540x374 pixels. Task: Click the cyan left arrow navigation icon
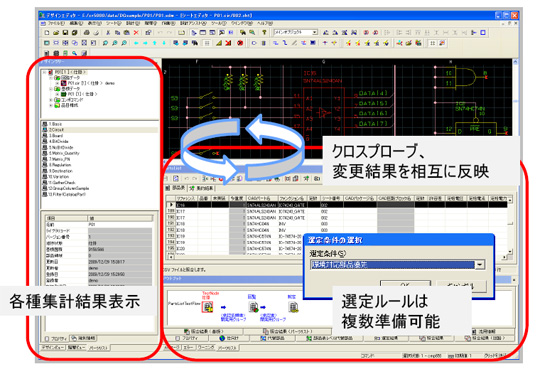tap(136, 43)
